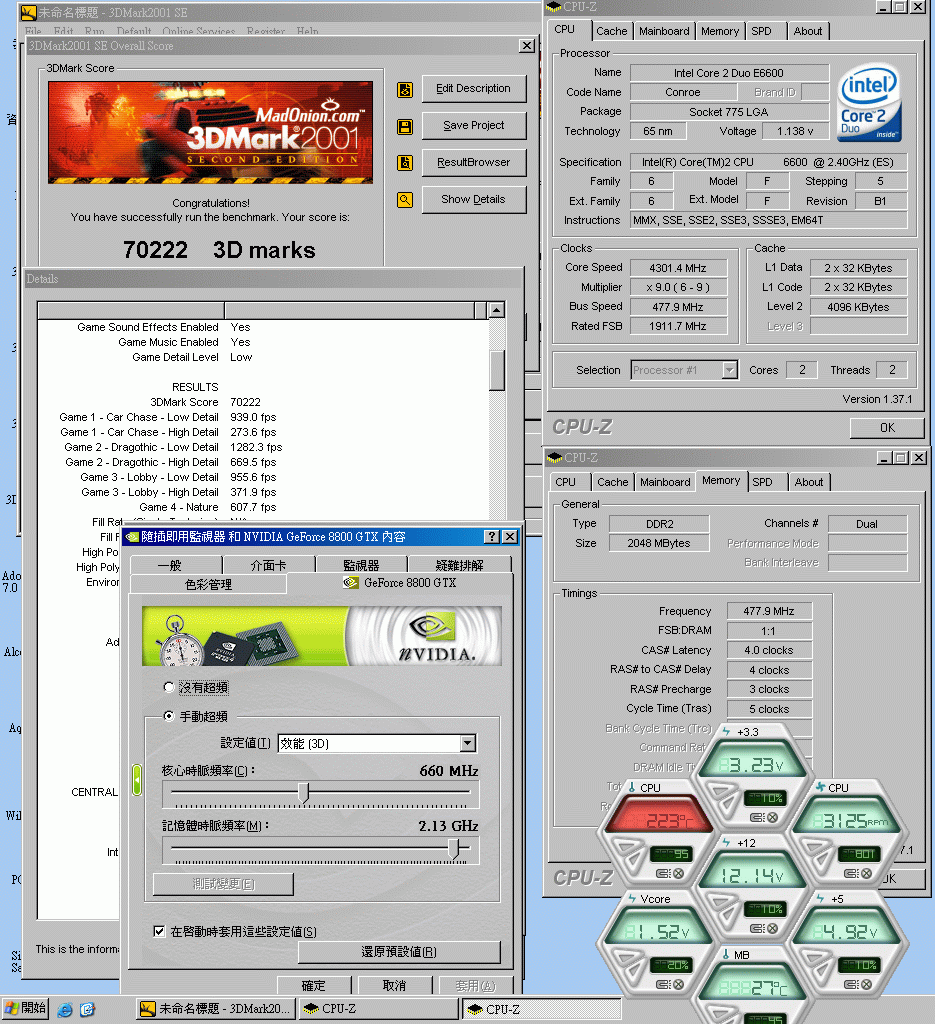Screen dimensions: 935x1024
Task: Open Outlook Express from the quick launch bar
Action: coord(87,1010)
